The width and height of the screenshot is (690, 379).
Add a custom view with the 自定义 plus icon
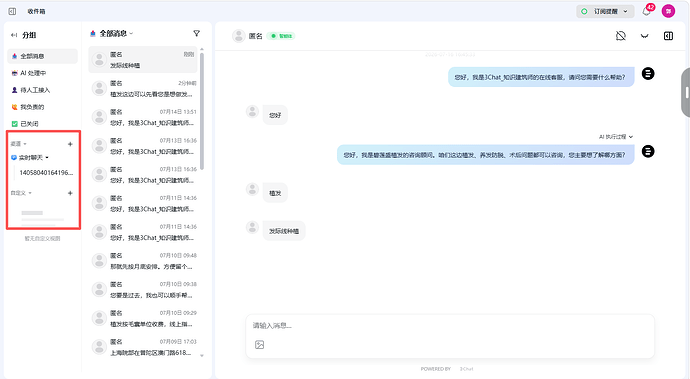(x=70, y=193)
